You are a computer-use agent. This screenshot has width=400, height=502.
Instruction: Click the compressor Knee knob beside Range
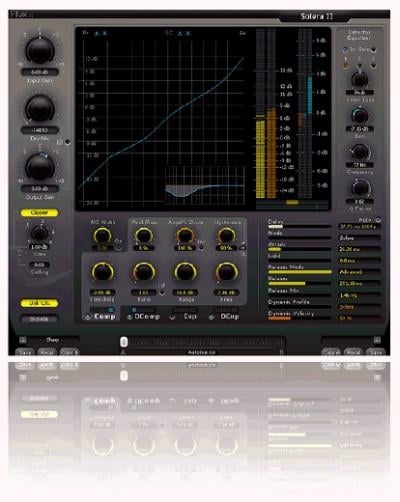tap(226, 272)
